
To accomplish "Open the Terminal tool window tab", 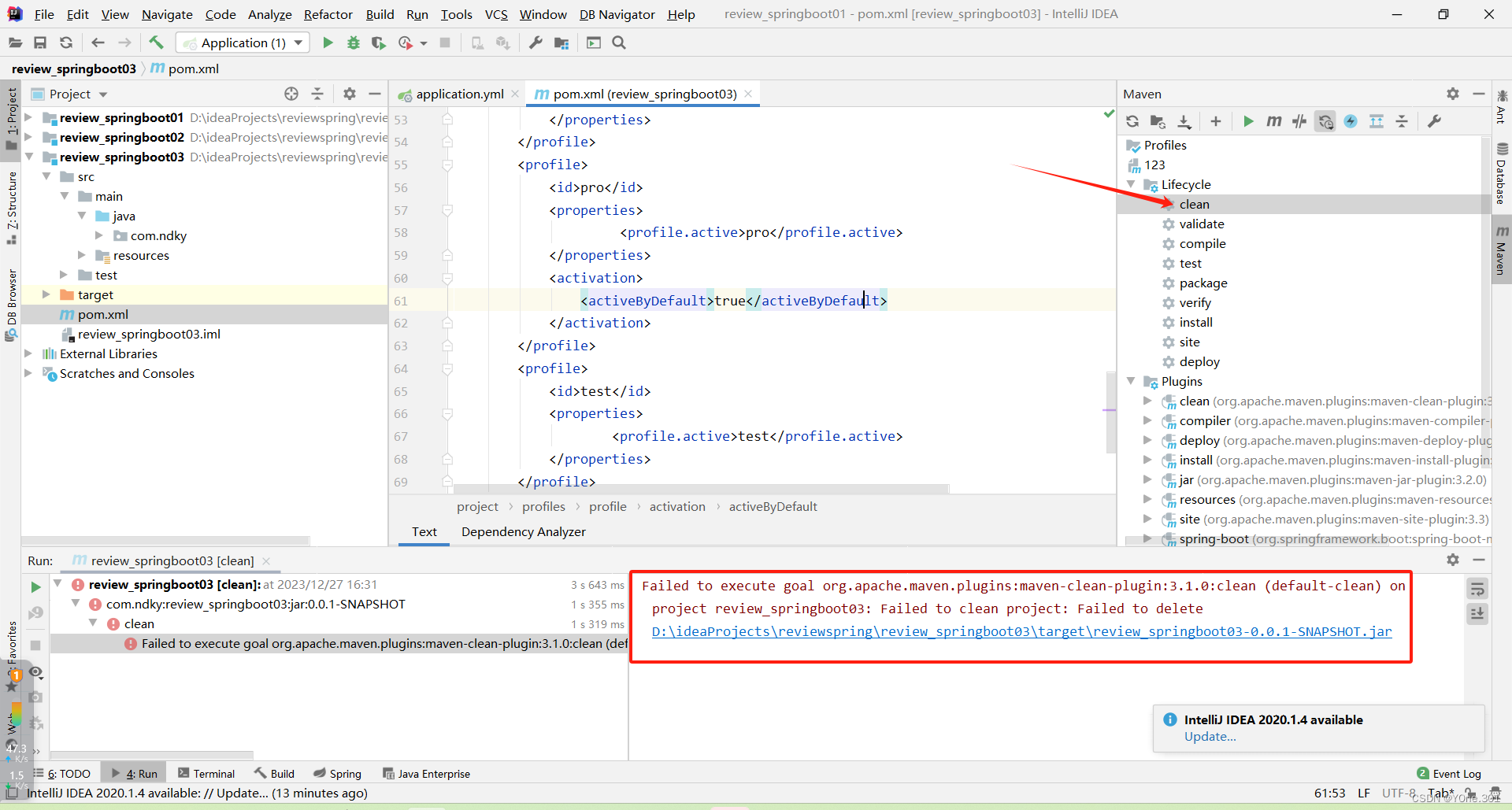I will [x=206, y=774].
